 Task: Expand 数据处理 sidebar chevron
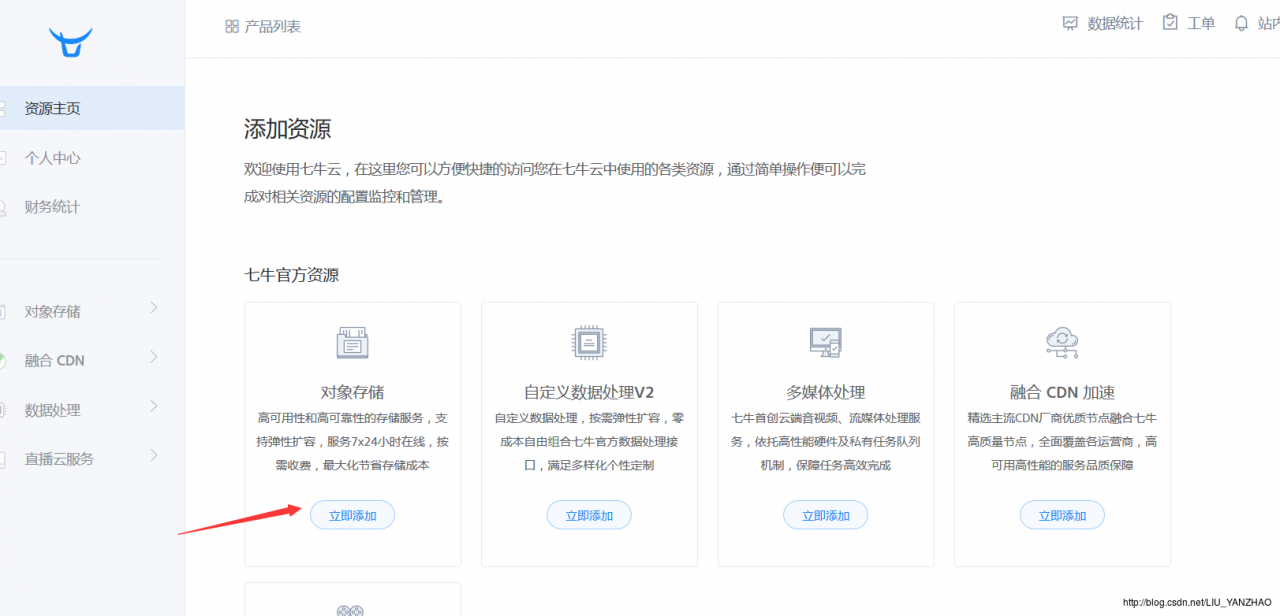[x=154, y=406]
